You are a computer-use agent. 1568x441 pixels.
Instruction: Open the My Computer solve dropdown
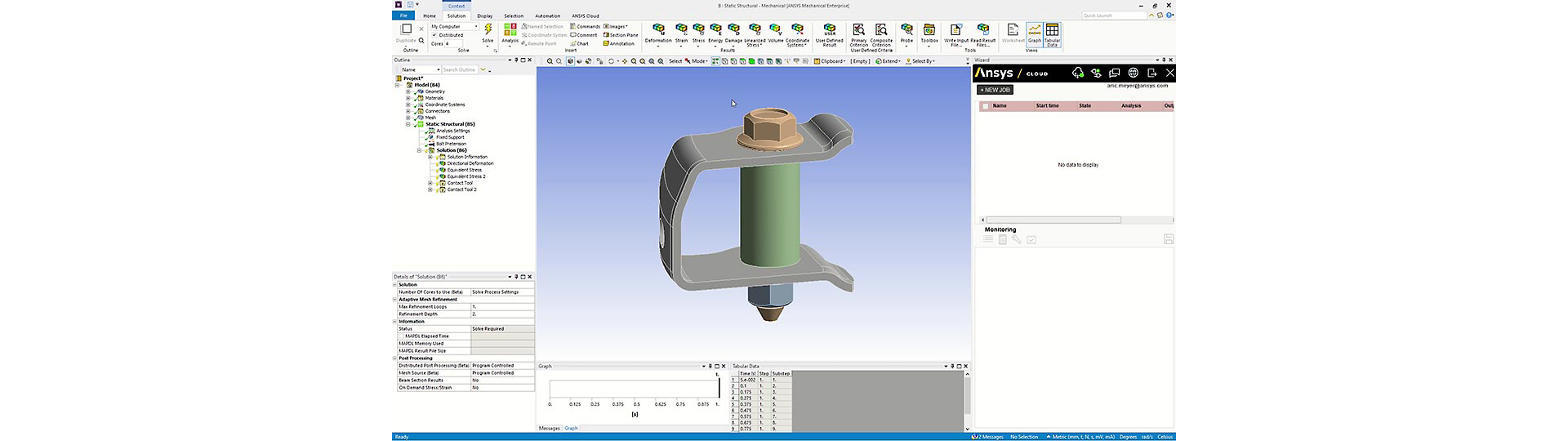454,26
